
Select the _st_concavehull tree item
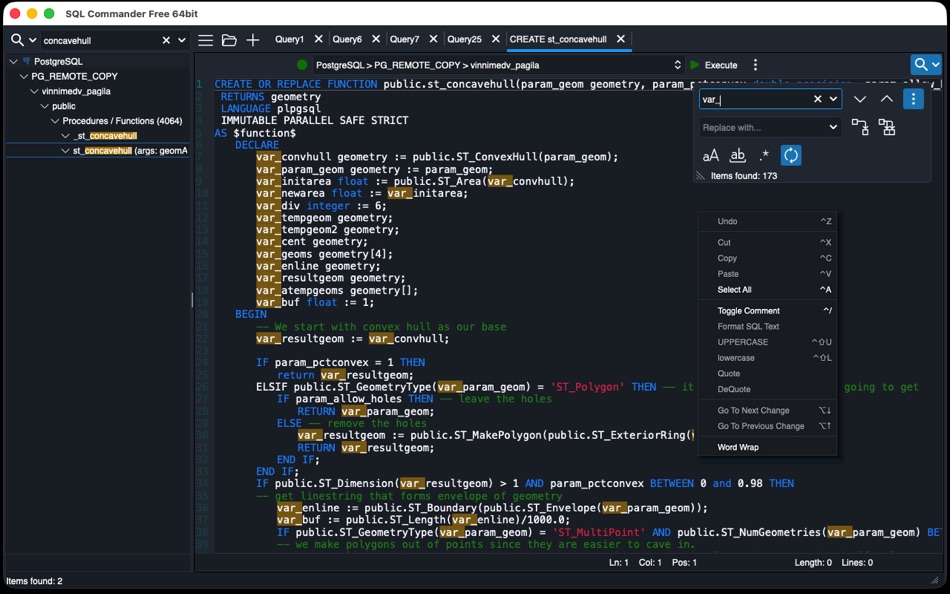(x=105, y=136)
